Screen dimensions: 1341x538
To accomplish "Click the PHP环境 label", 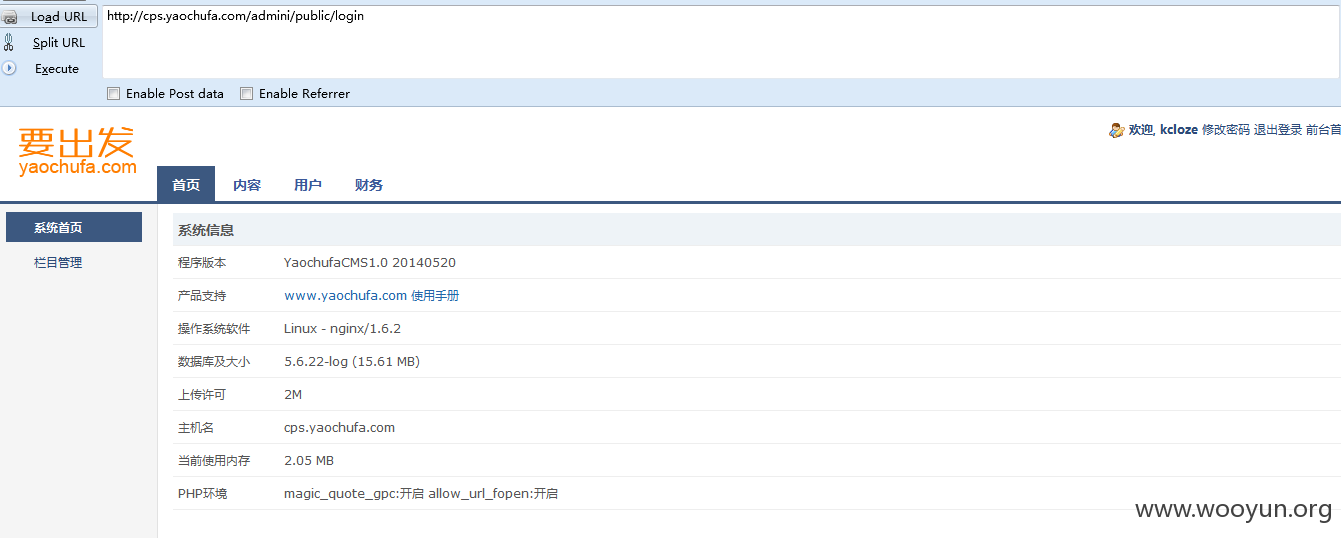I will tap(202, 493).
